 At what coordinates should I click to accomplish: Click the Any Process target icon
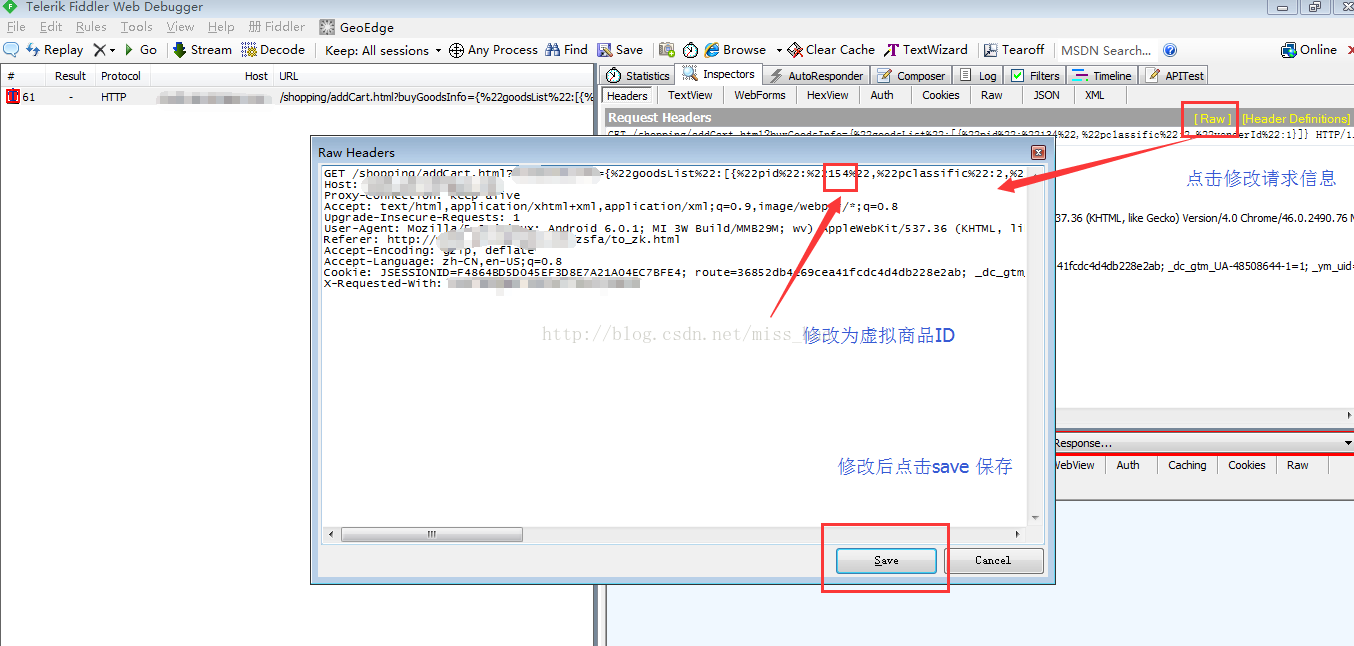click(x=456, y=50)
